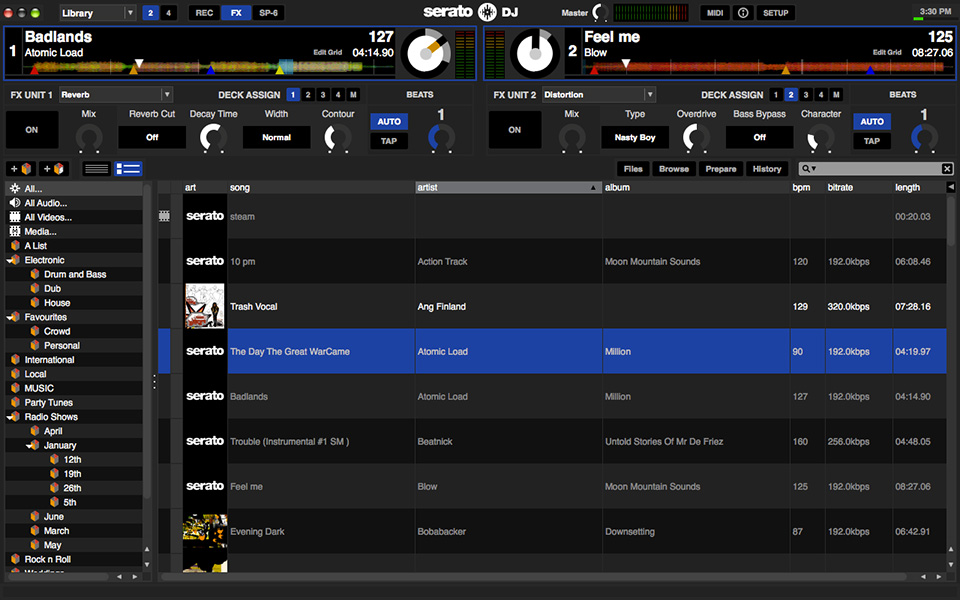Image resolution: width=960 pixels, height=600 pixels.
Task: Open the Prepare panel tab
Action: tap(720, 169)
